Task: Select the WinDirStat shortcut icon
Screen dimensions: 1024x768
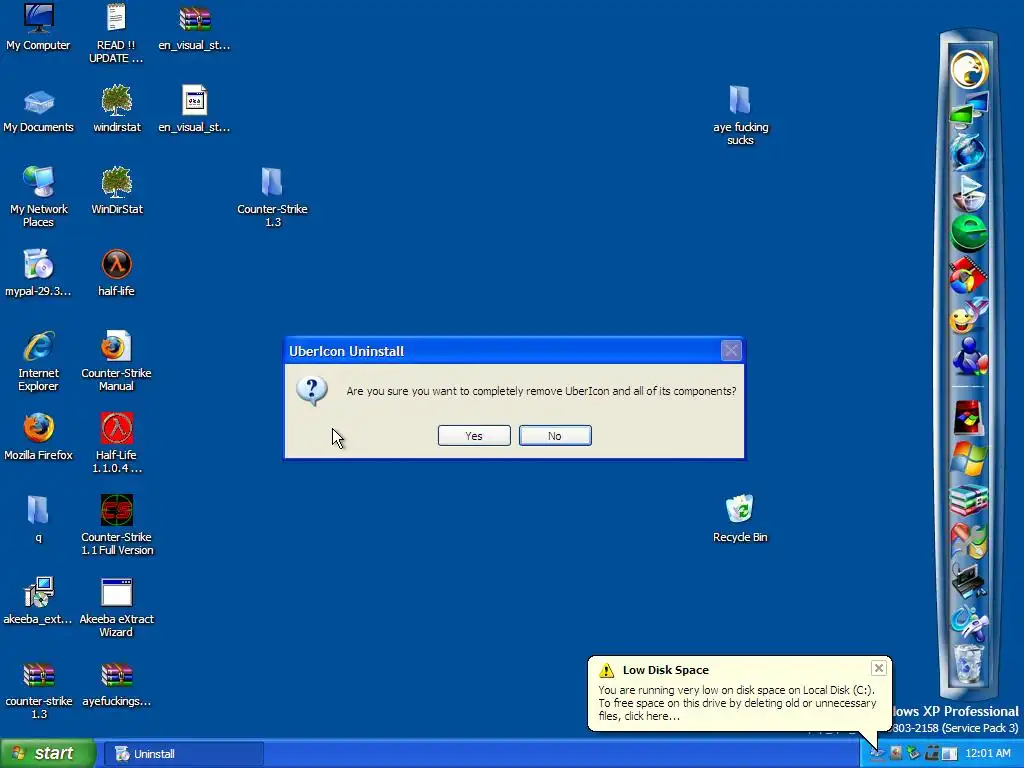Action: (116, 191)
